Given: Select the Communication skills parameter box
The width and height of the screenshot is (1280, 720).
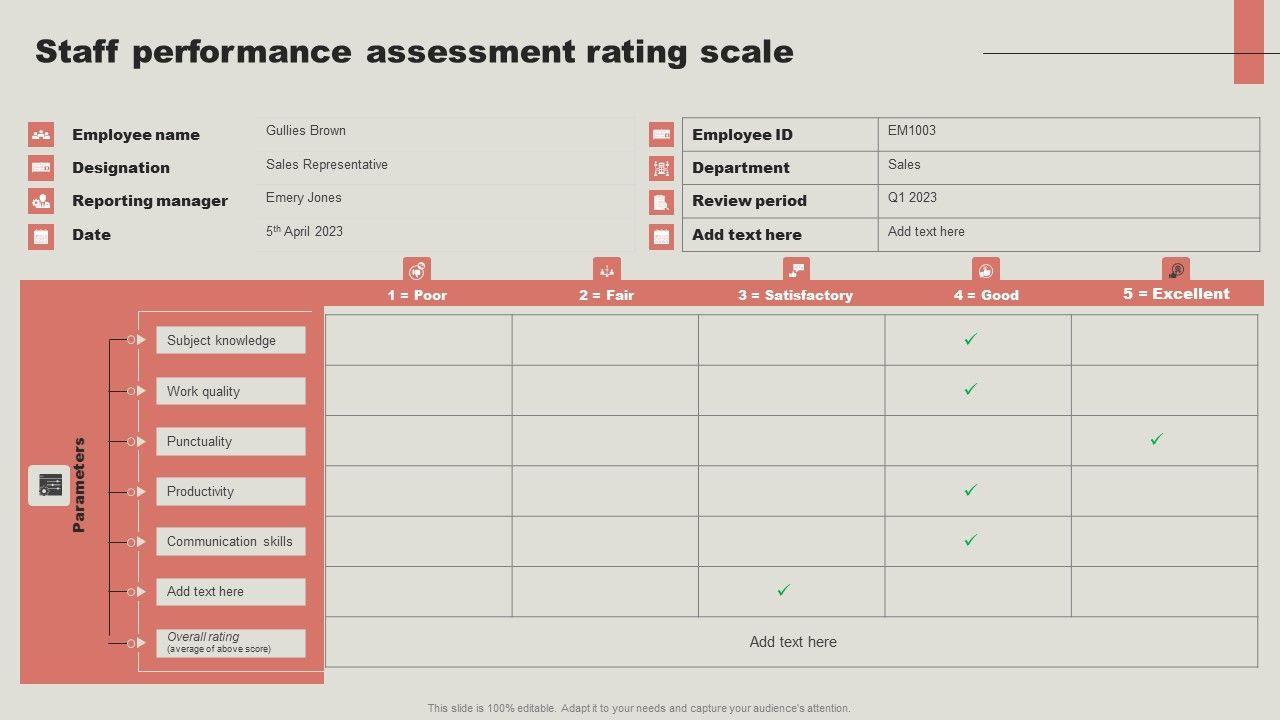Looking at the screenshot, I should [231, 541].
